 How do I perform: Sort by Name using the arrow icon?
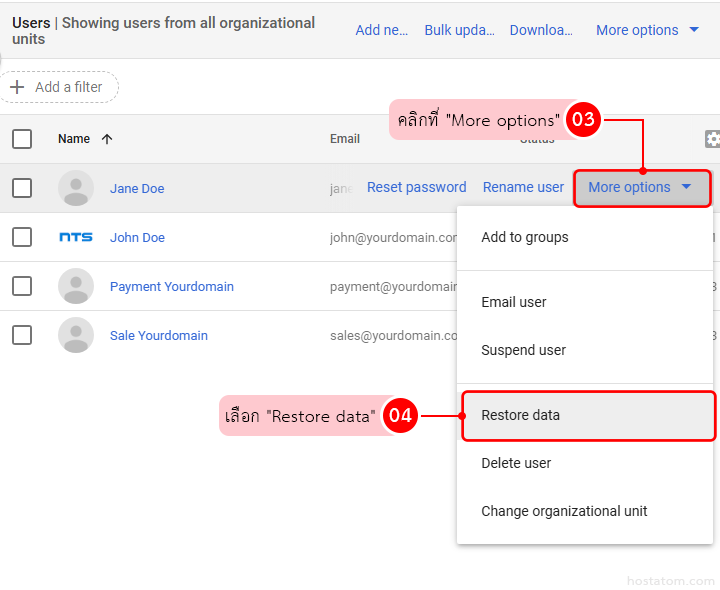point(107,139)
